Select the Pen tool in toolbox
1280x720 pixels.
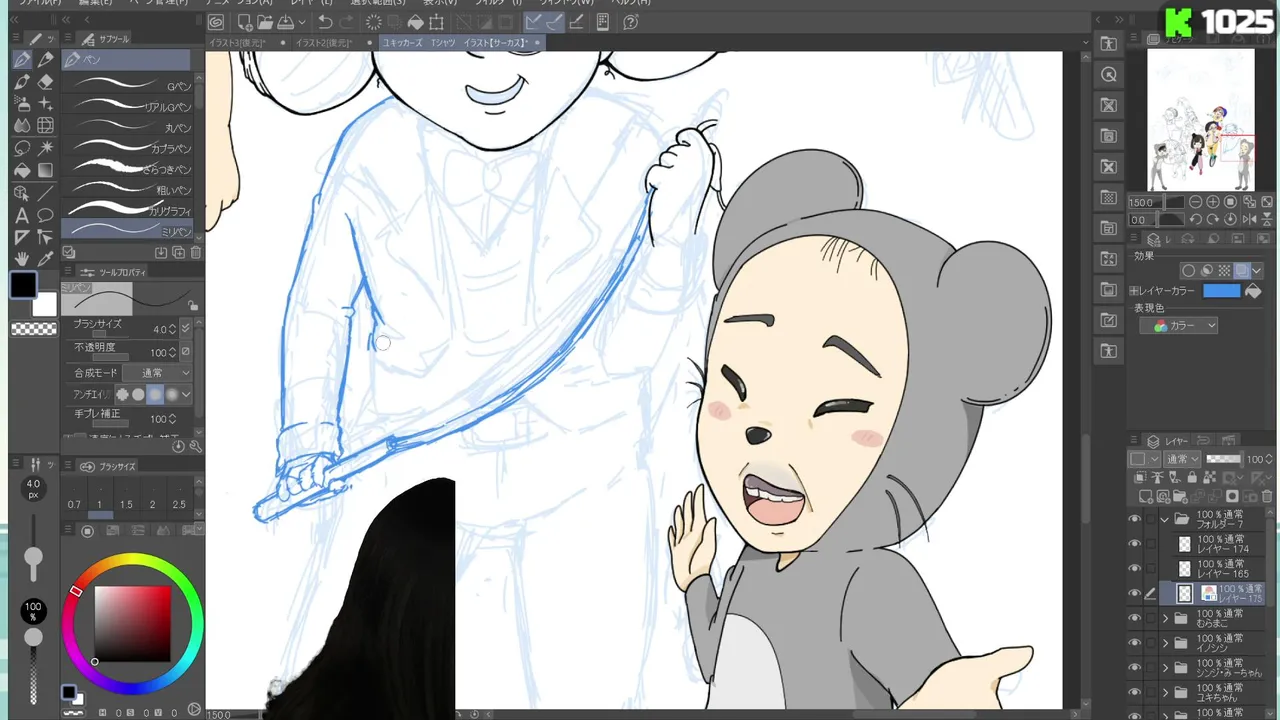[x=22, y=60]
